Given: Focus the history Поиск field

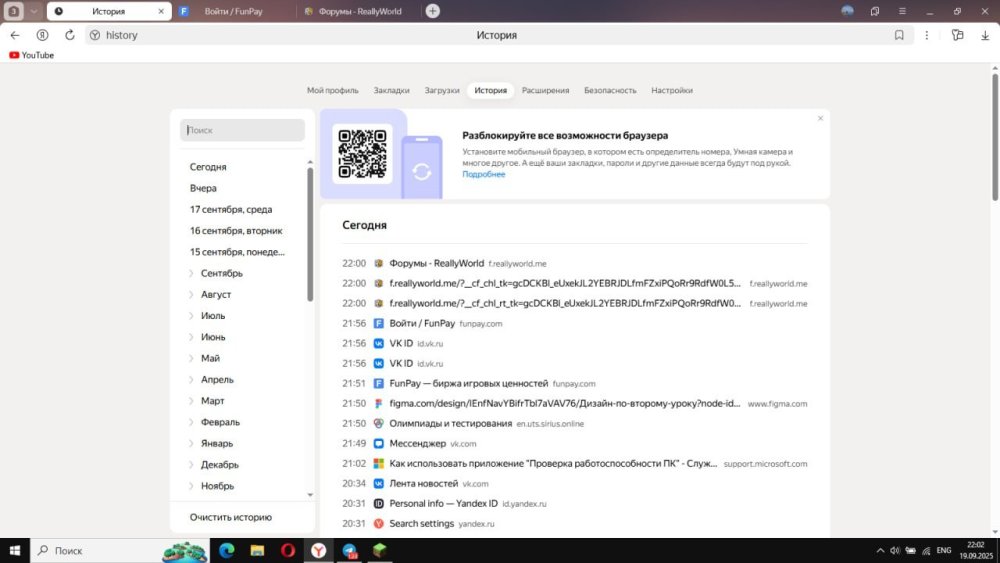Looking at the screenshot, I should click(x=242, y=130).
